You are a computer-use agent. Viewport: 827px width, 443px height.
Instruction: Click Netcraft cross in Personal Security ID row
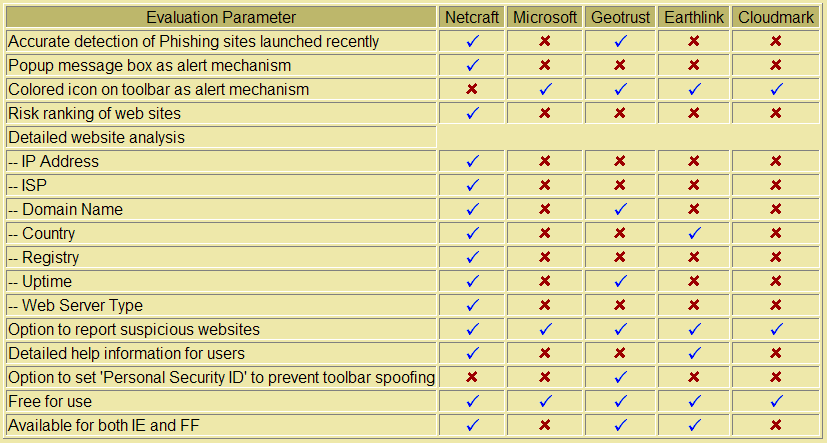pyautogui.click(x=472, y=377)
